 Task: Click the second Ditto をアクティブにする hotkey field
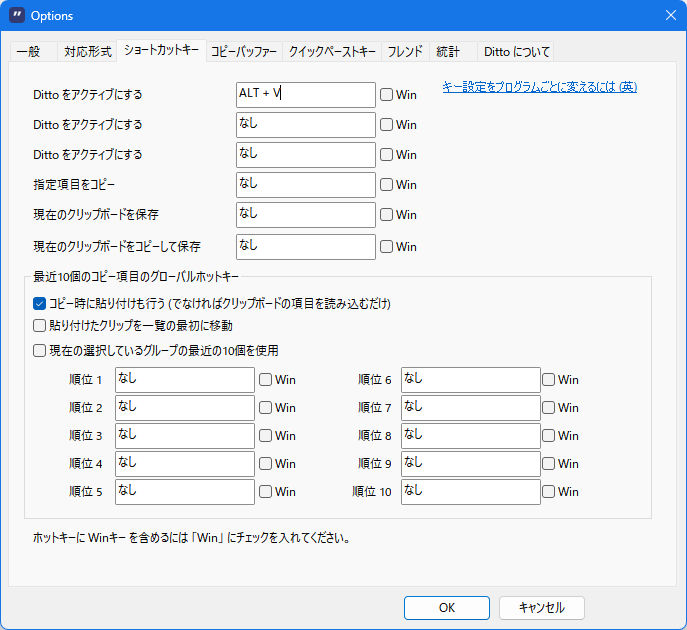pos(305,125)
